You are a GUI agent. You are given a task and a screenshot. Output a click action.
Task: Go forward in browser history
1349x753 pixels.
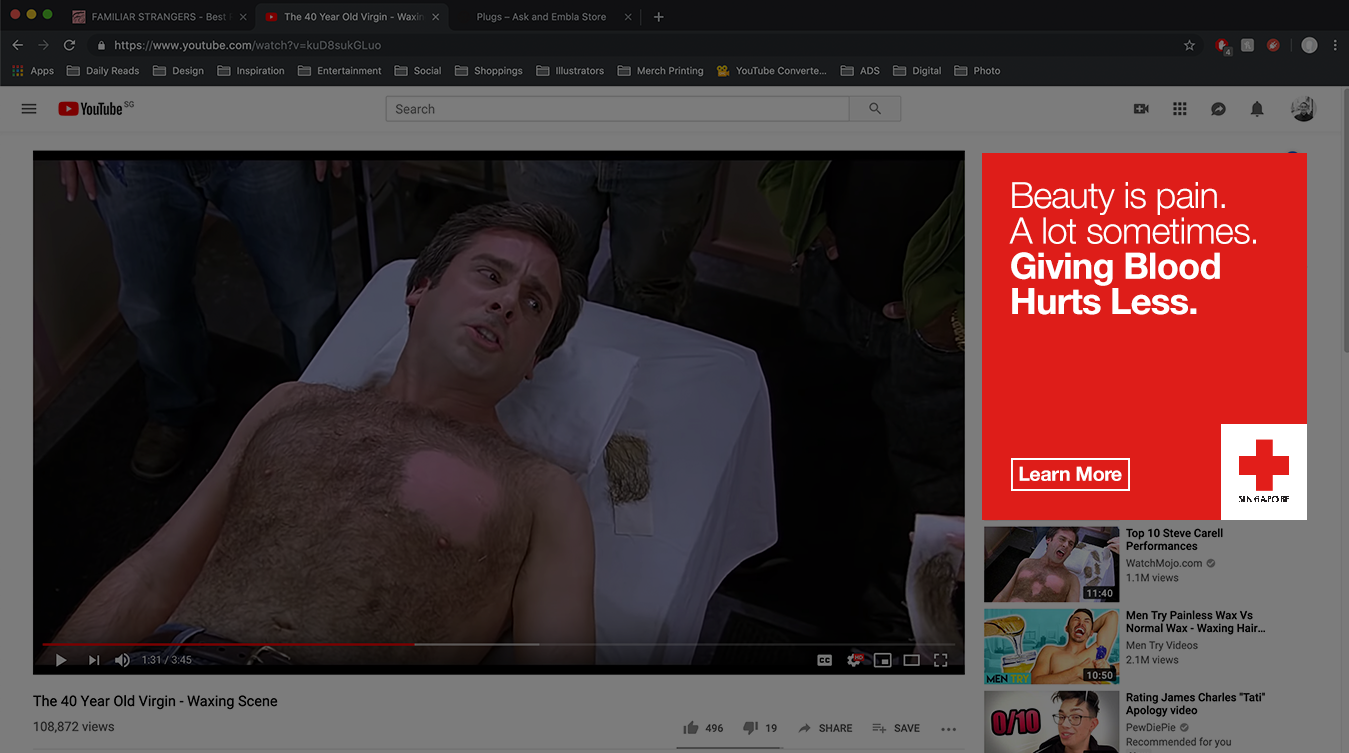click(x=43, y=45)
